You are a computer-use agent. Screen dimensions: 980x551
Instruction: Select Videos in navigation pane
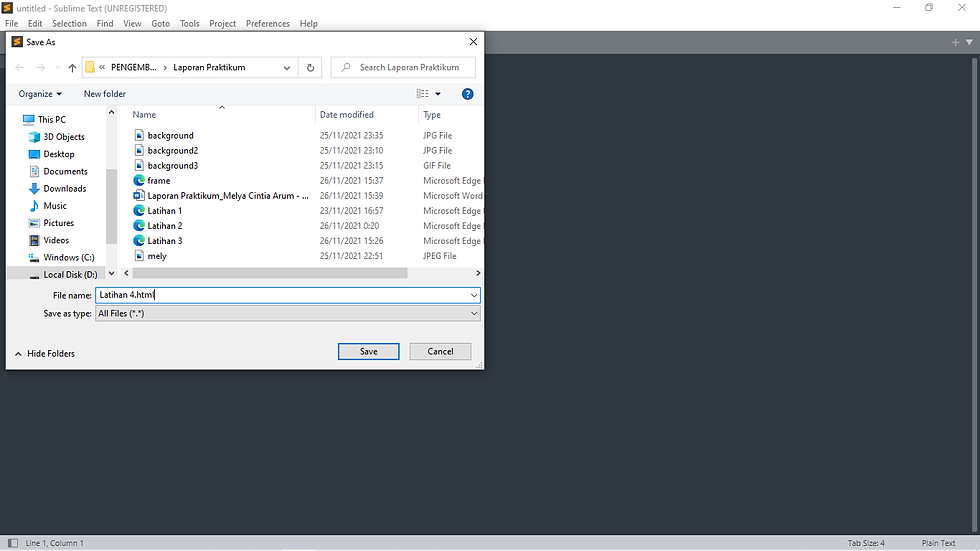pos(56,240)
